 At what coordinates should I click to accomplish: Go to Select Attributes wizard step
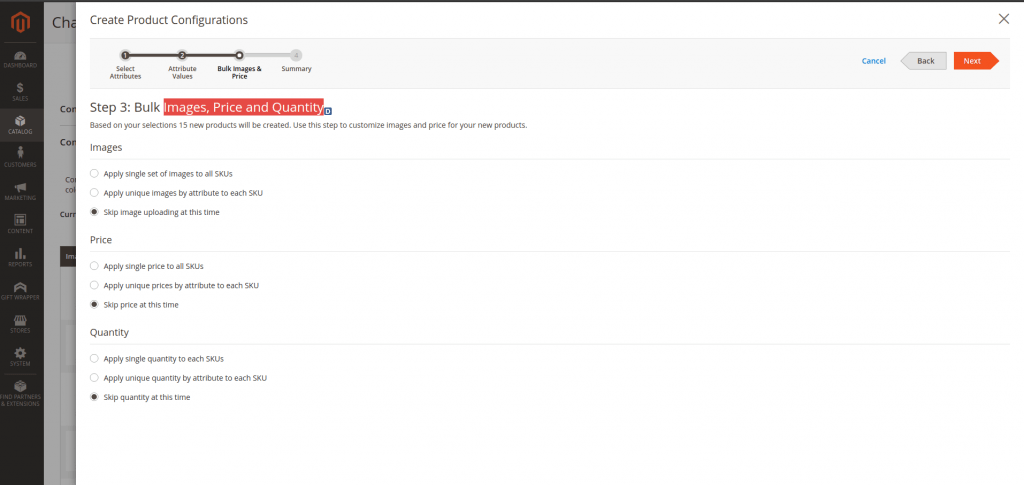[125, 56]
